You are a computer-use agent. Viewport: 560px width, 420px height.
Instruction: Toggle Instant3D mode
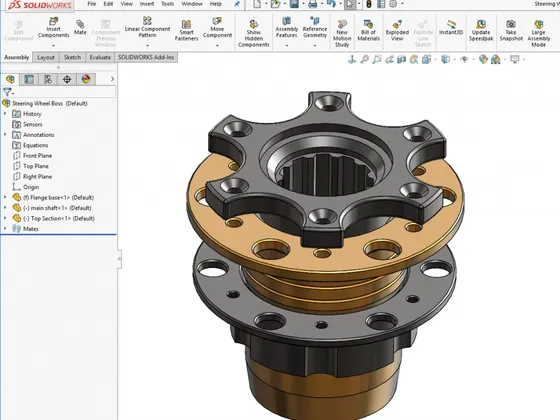click(x=451, y=27)
